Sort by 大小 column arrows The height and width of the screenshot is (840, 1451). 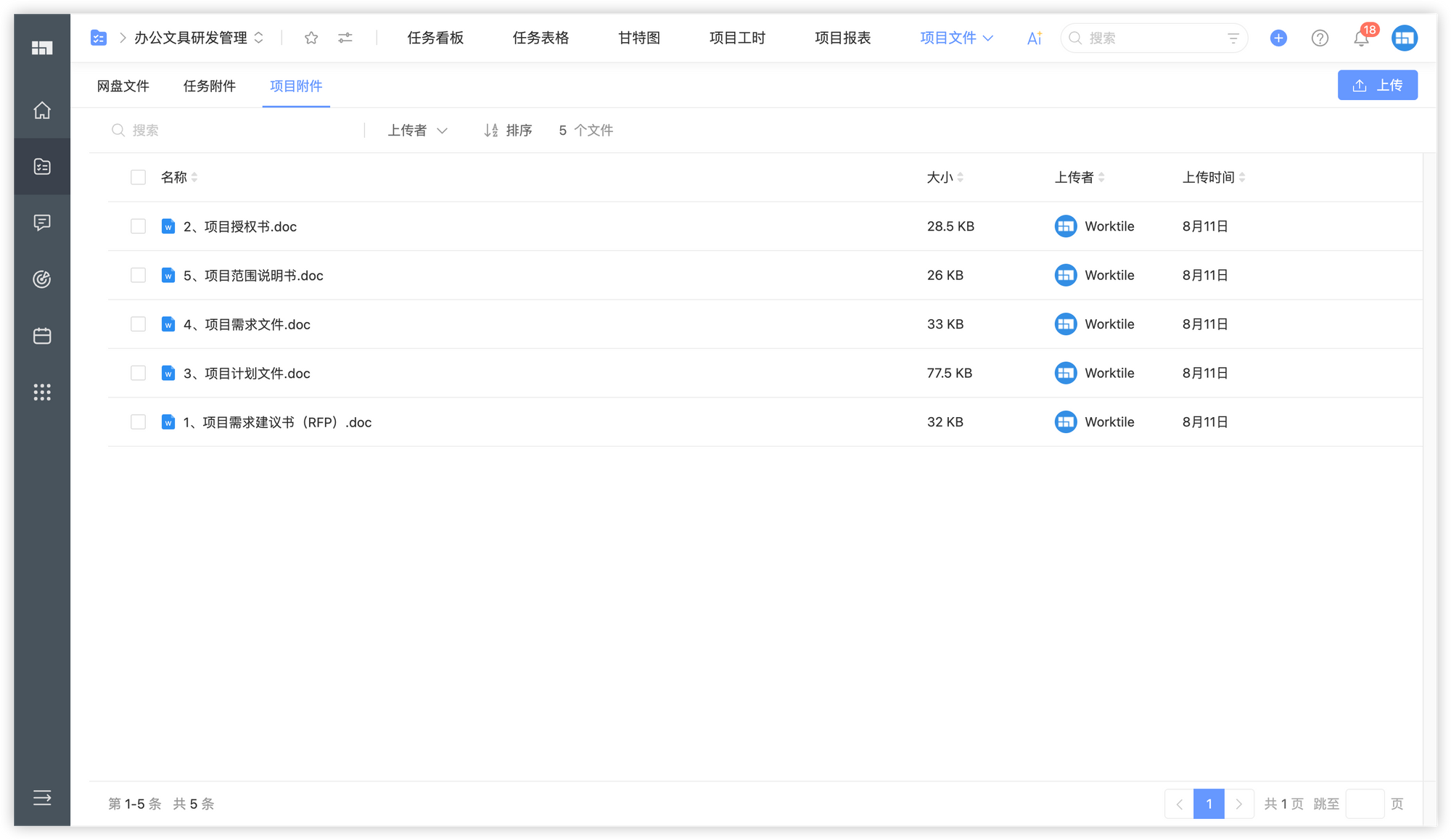tap(960, 176)
